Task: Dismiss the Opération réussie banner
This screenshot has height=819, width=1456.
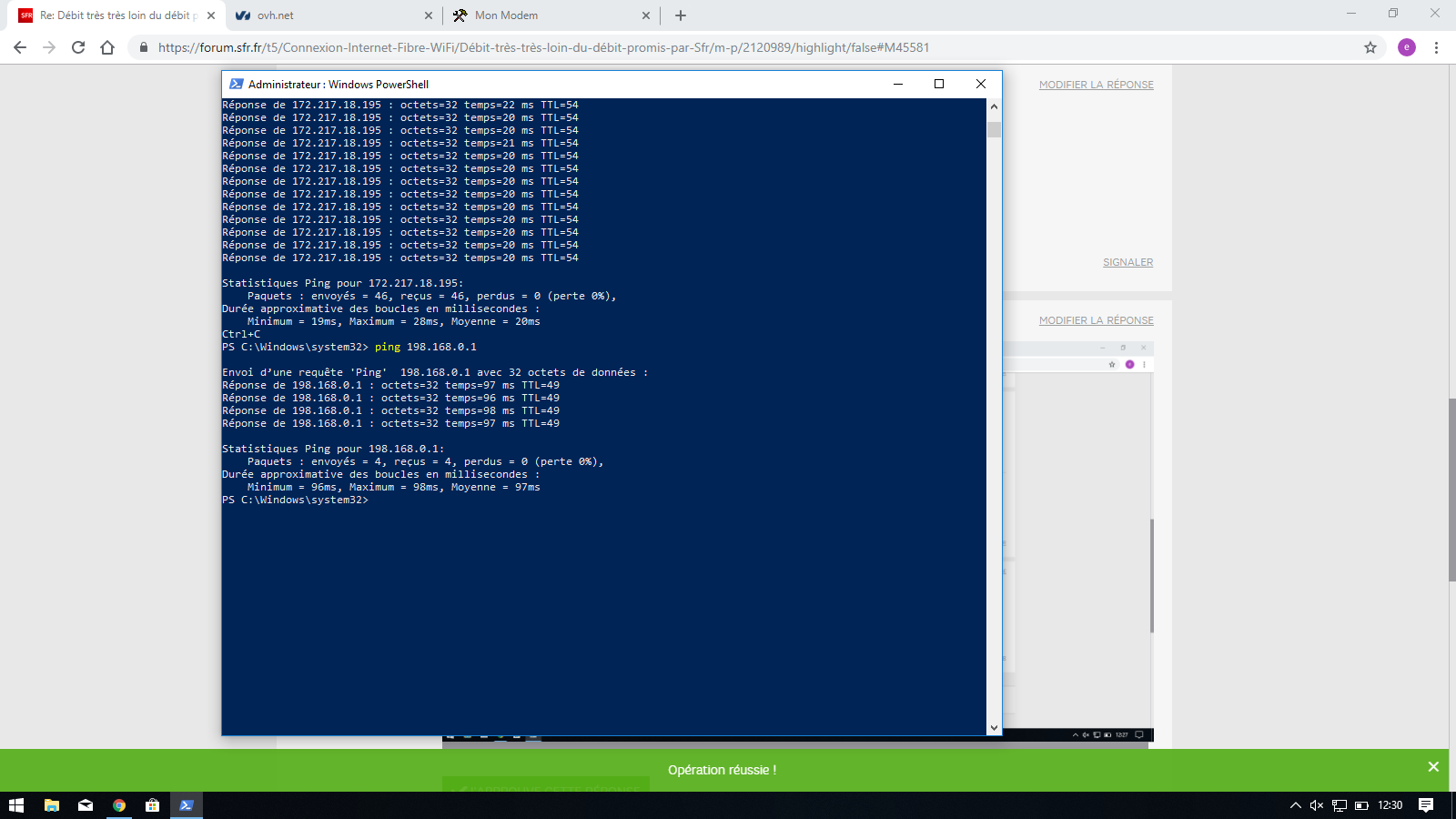Action: click(x=1433, y=767)
